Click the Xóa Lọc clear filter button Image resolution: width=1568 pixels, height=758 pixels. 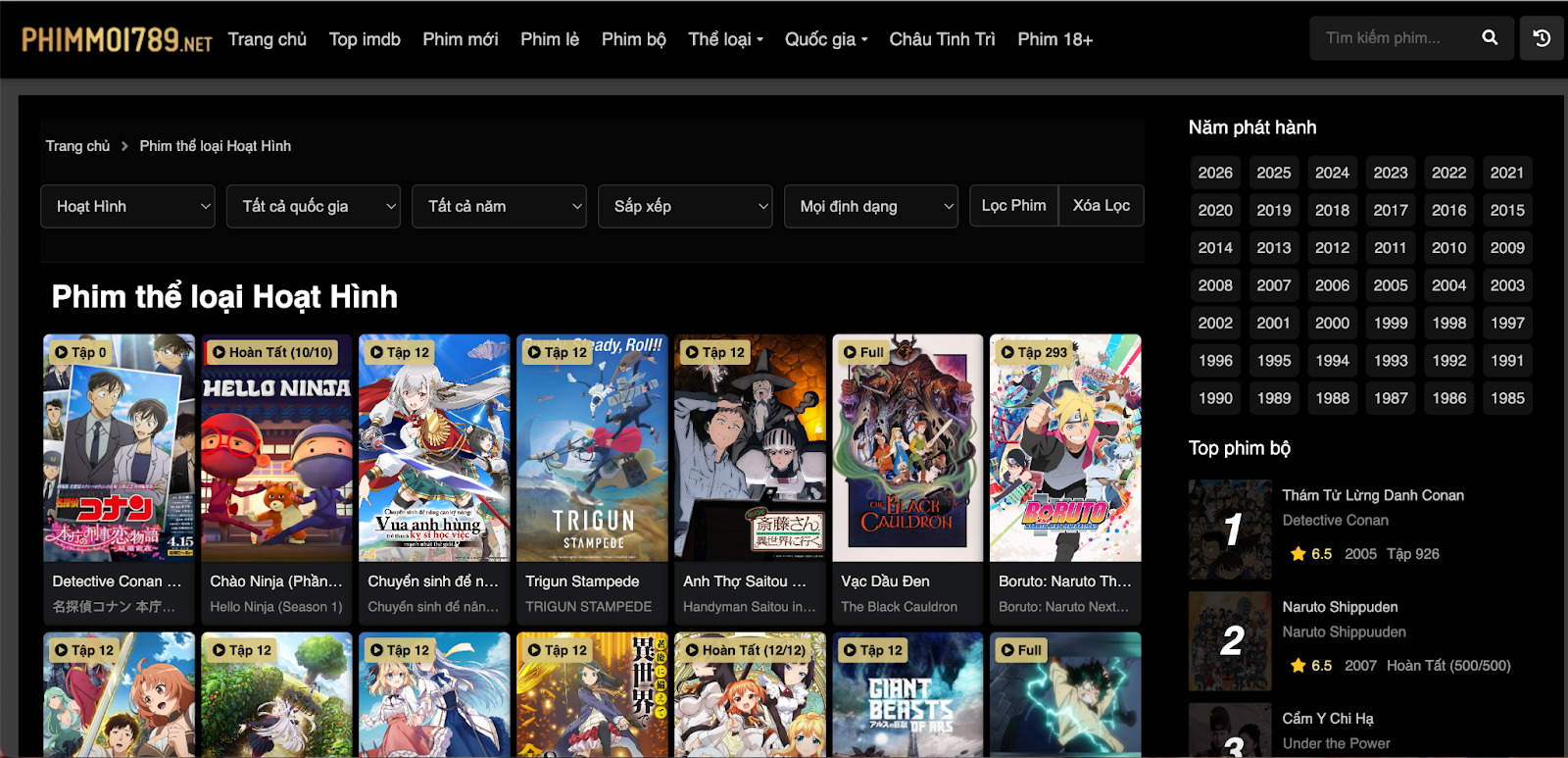click(x=1102, y=206)
